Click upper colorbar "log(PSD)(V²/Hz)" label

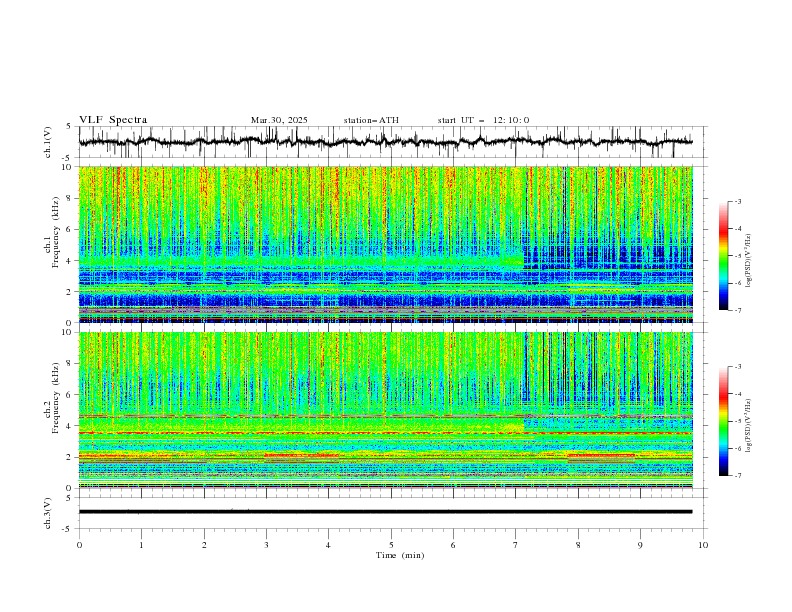[748, 261]
